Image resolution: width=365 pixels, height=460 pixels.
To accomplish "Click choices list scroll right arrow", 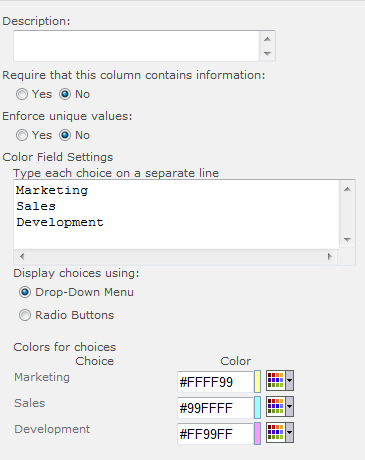I will point(330,256).
